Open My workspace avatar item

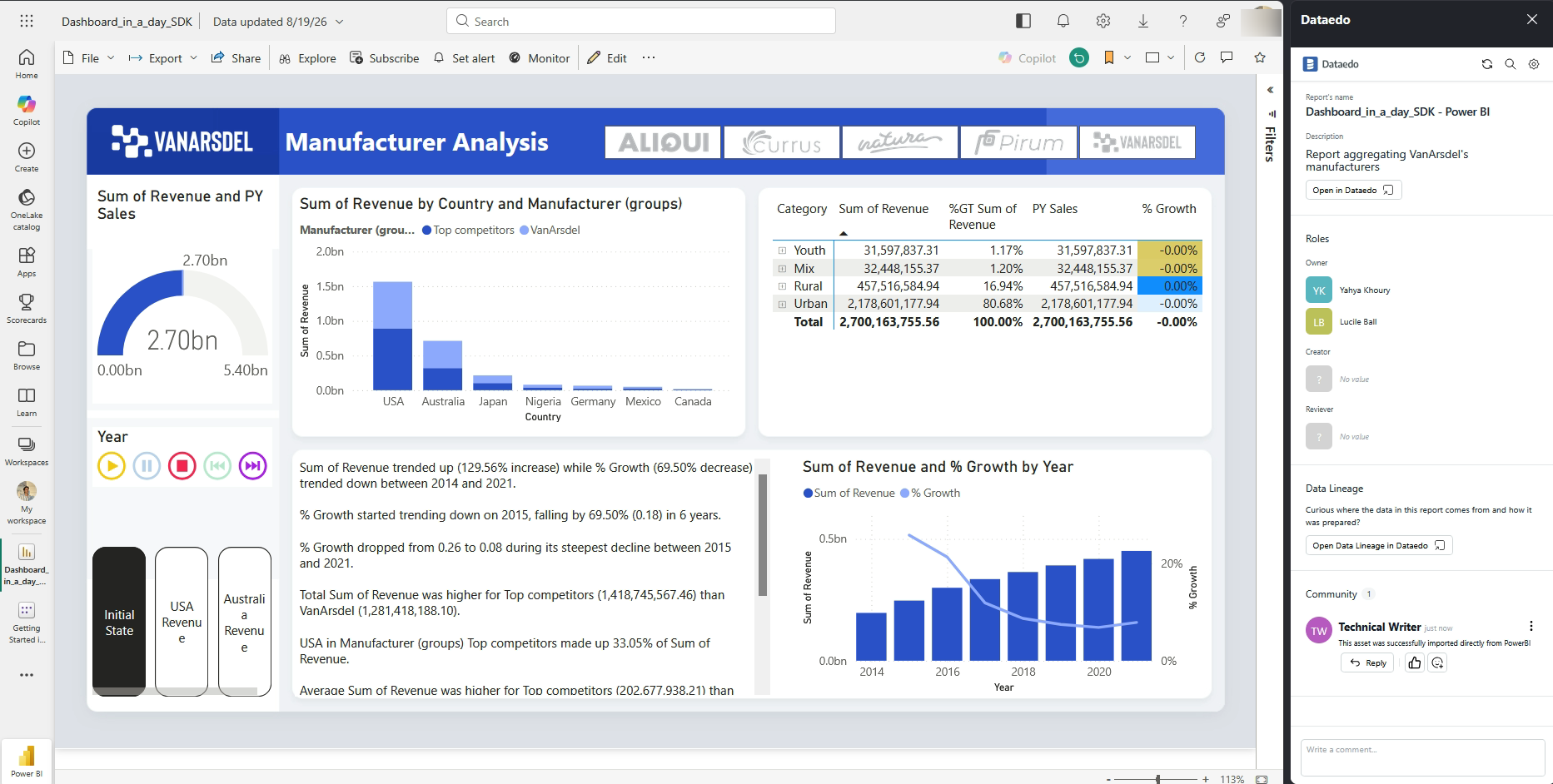pos(27,504)
